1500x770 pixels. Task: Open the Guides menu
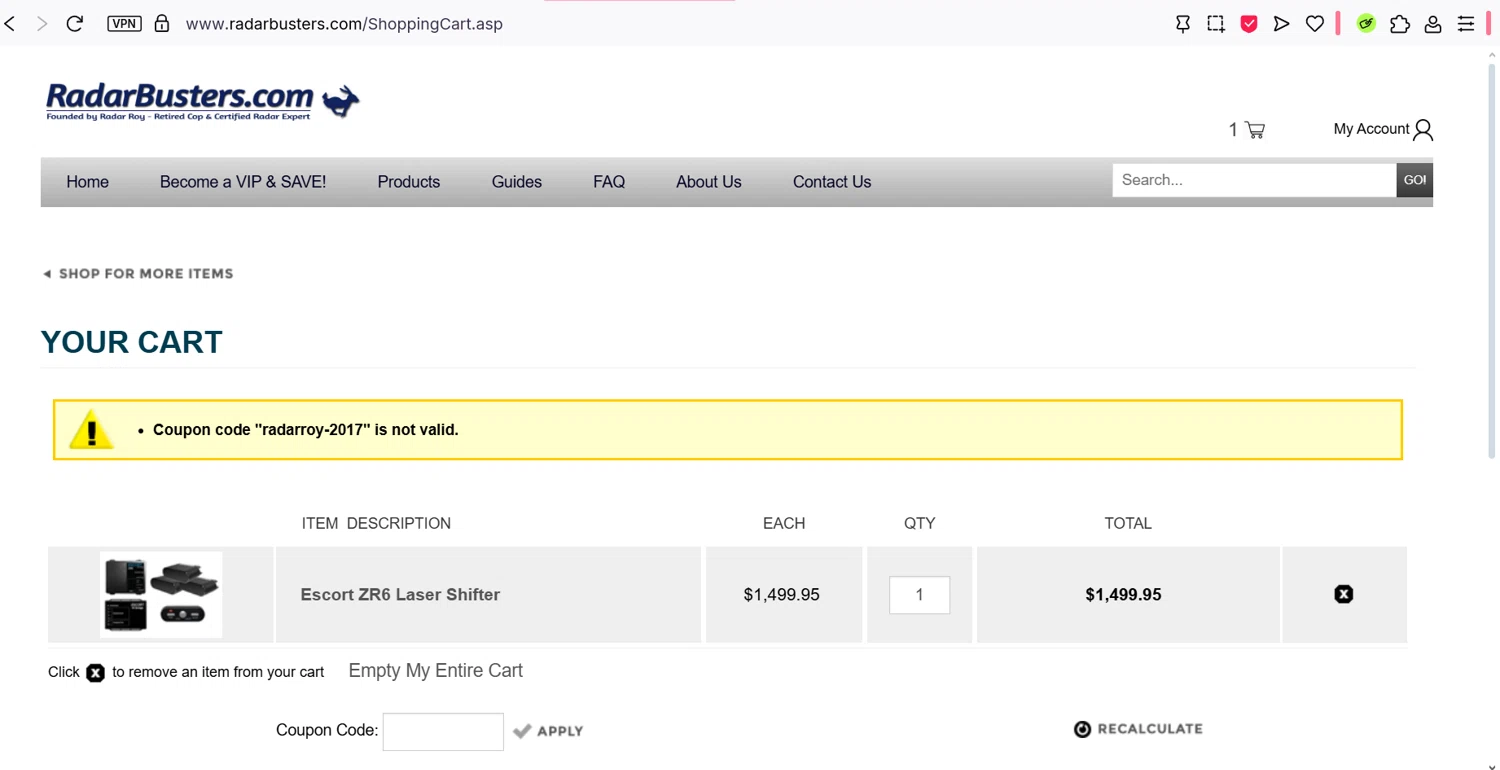[517, 182]
